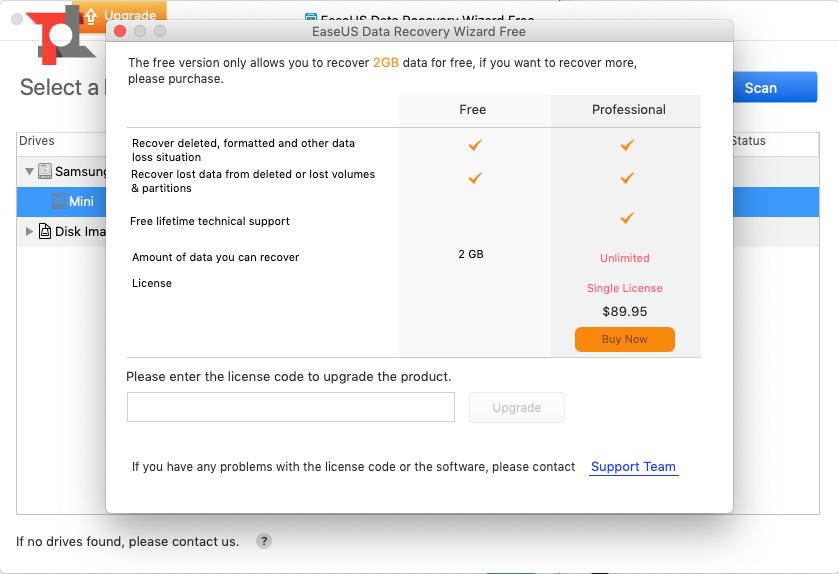Click the Single License label under Professional
The height and width of the screenshot is (574, 839).
(625, 288)
